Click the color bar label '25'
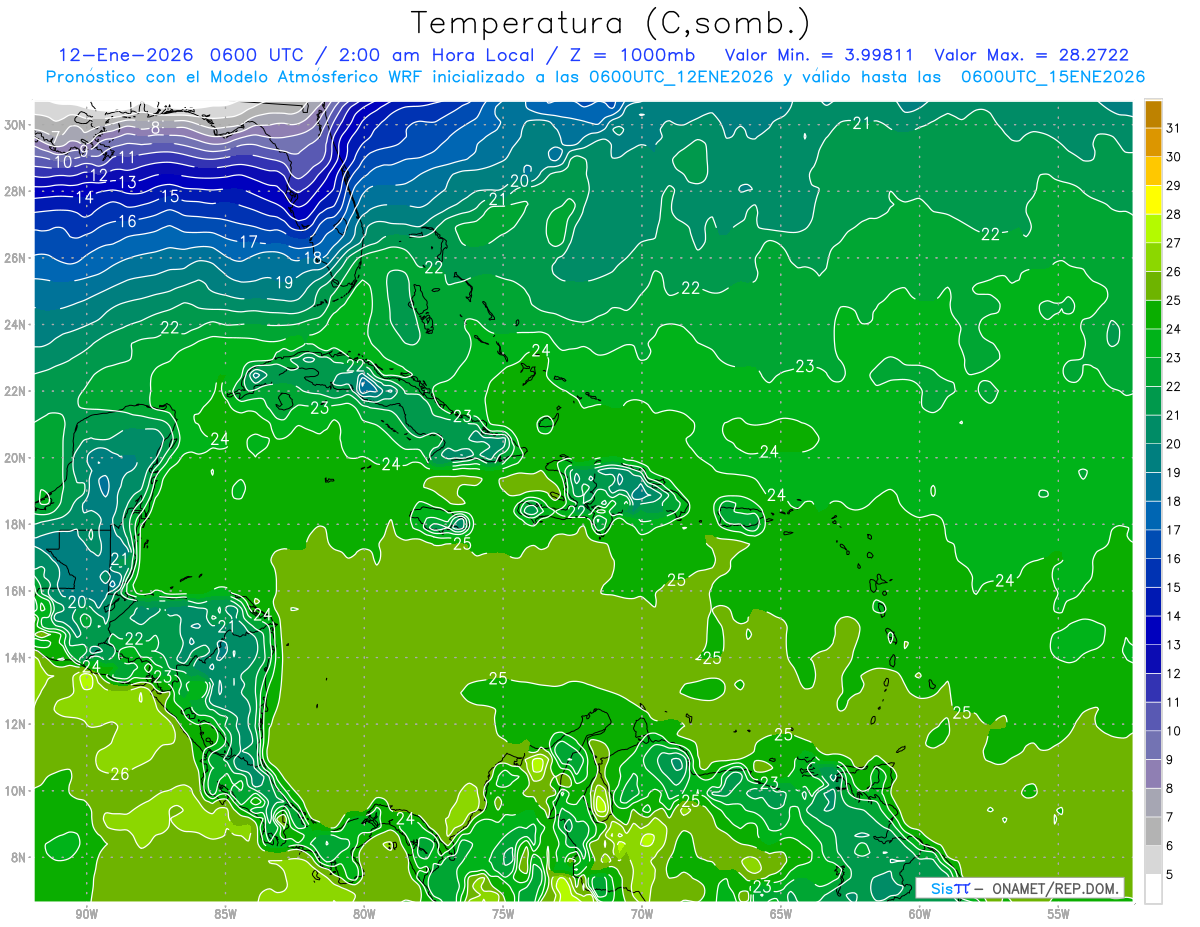 [x=1174, y=300]
